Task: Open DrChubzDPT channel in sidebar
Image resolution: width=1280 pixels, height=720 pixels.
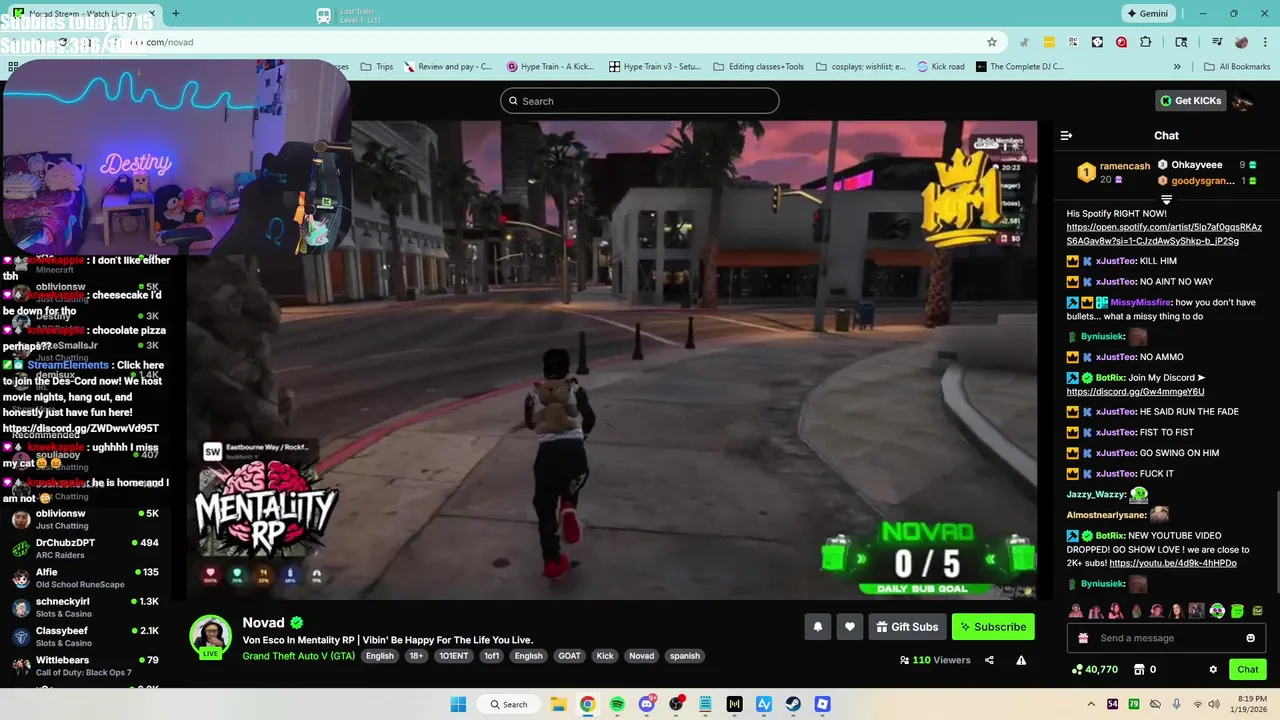Action: click(85, 549)
